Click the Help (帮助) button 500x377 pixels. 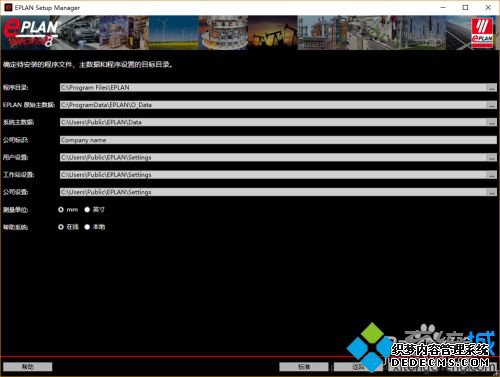[x=28, y=367]
